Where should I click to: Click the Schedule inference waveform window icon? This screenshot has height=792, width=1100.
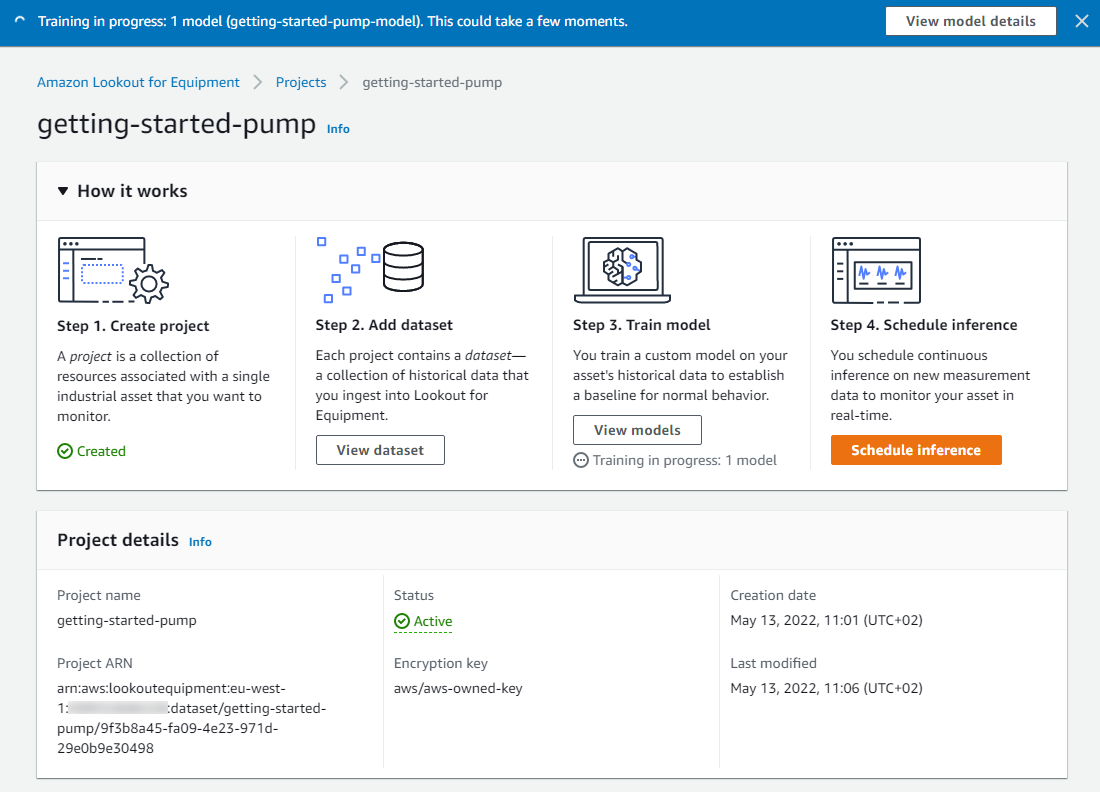(x=876, y=270)
